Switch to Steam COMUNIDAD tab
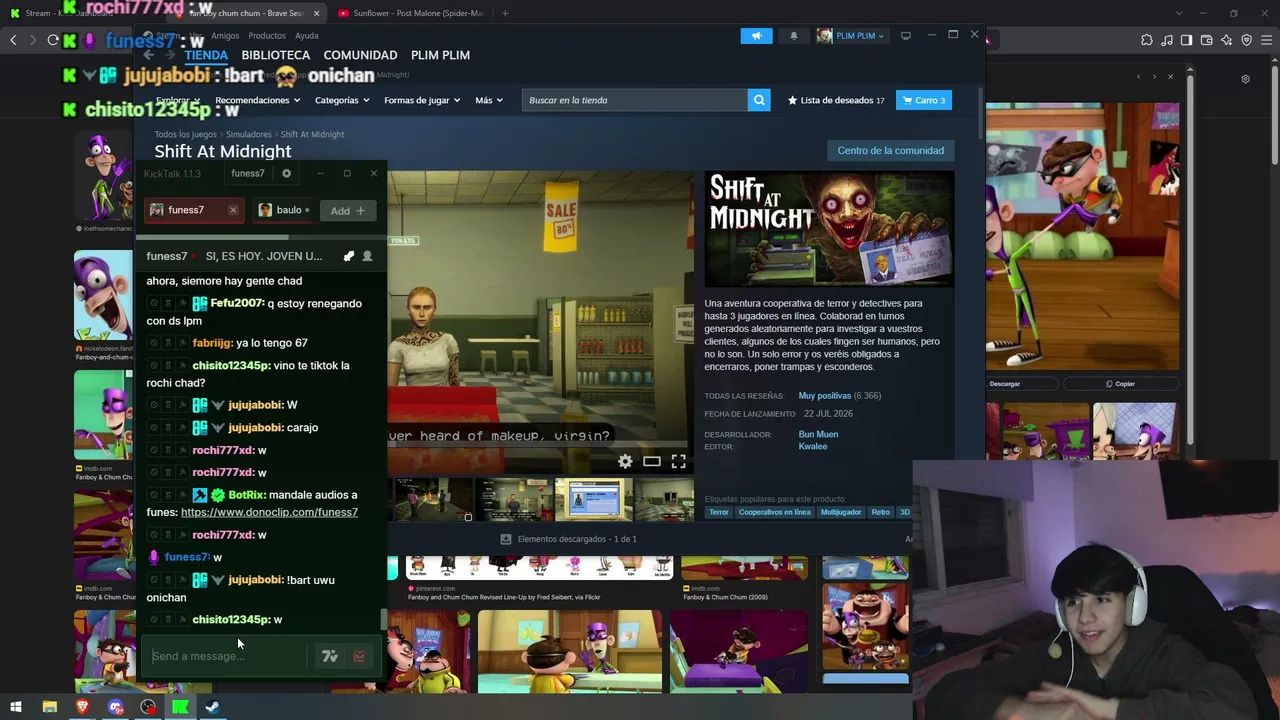This screenshot has height=720, width=1280. click(x=360, y=55)
